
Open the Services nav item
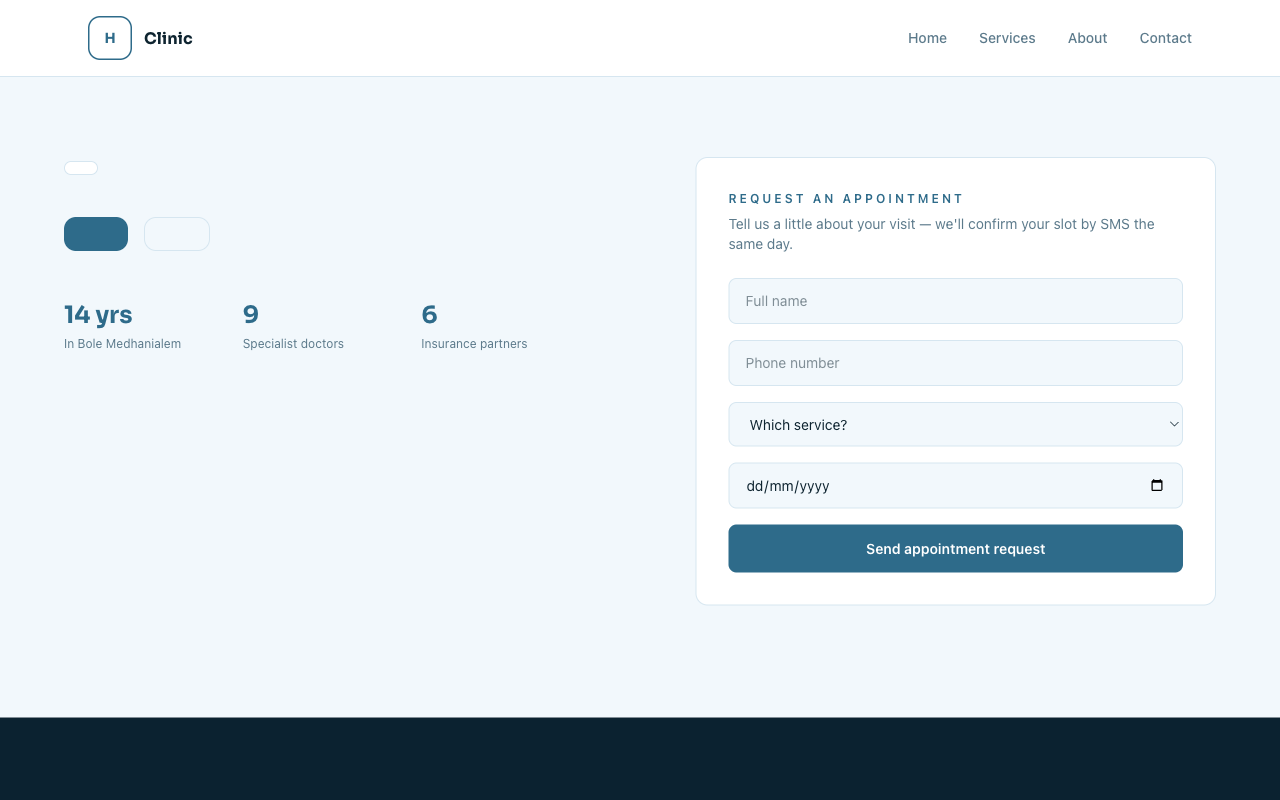(x=1007, y=38)
